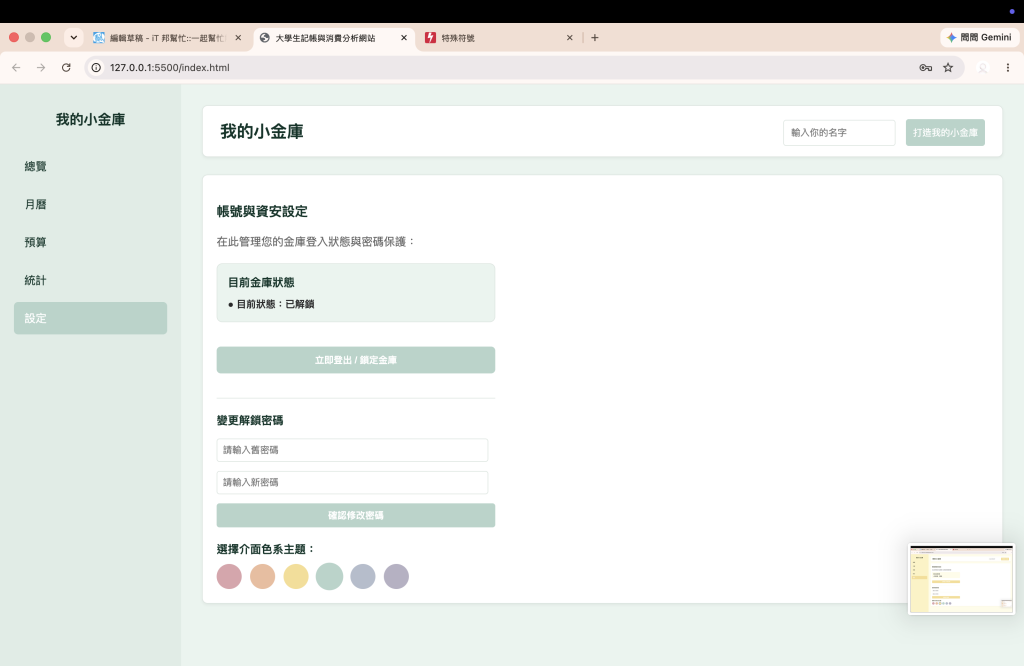Switch to the 編輯草稿 iT 邦幫忙 tab
This screenshot has width=1024, height=666.
click(x=167, y=38)
